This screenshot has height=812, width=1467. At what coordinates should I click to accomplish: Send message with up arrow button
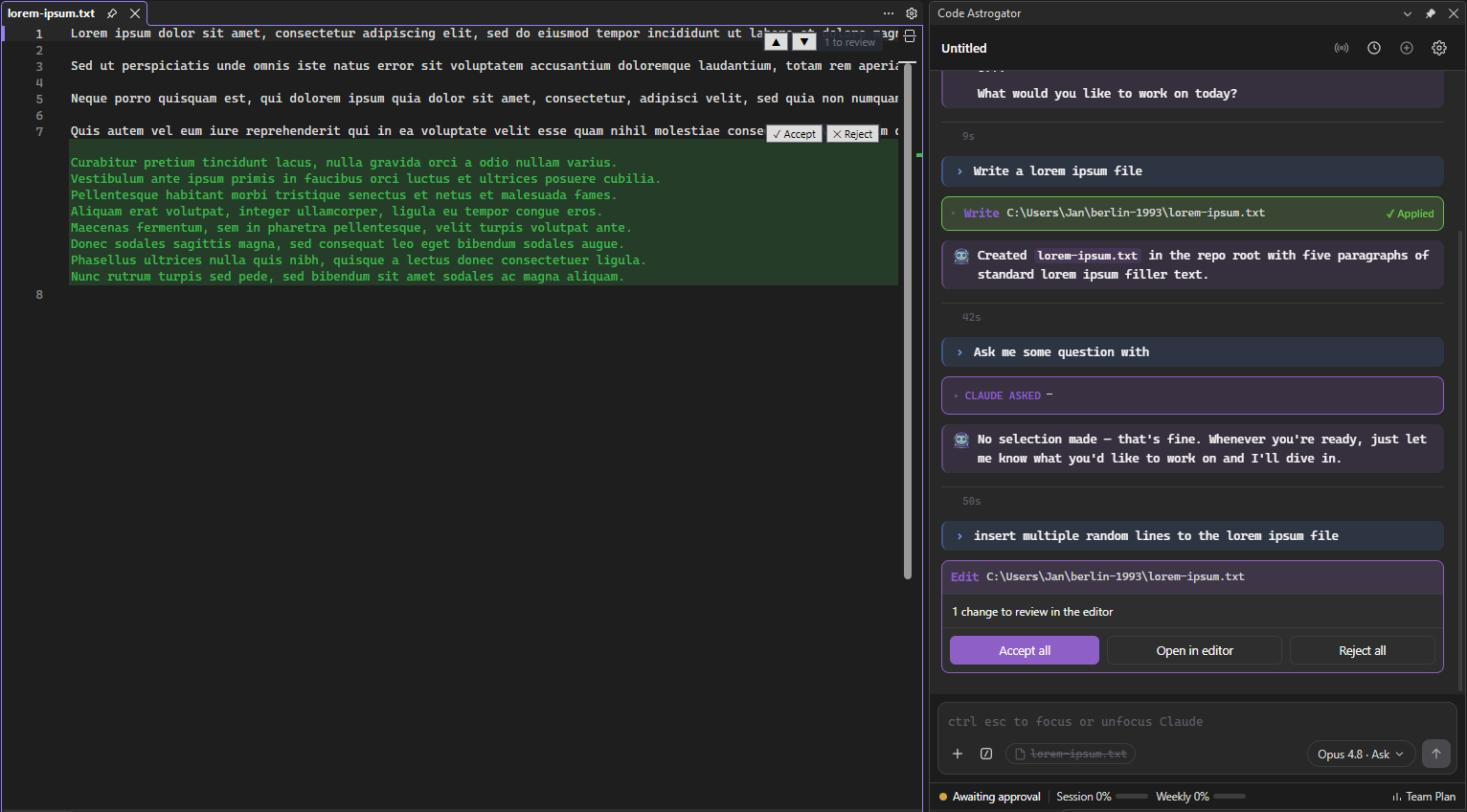tap(1436, 754)
